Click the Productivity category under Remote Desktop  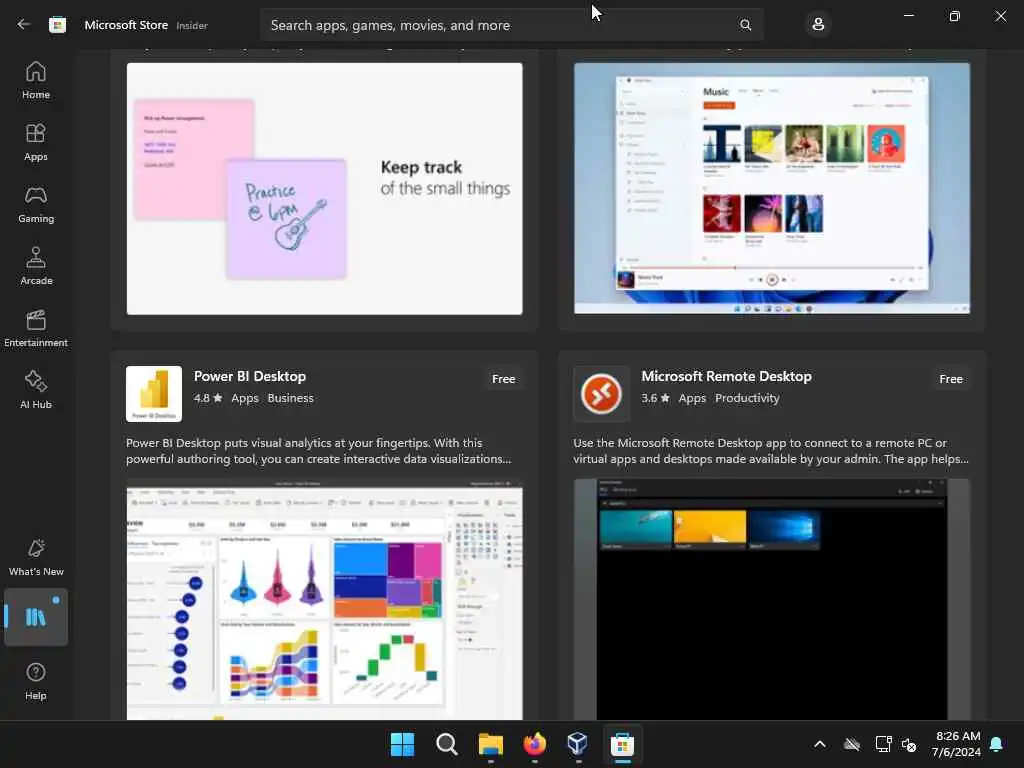(x=747, y=398)
